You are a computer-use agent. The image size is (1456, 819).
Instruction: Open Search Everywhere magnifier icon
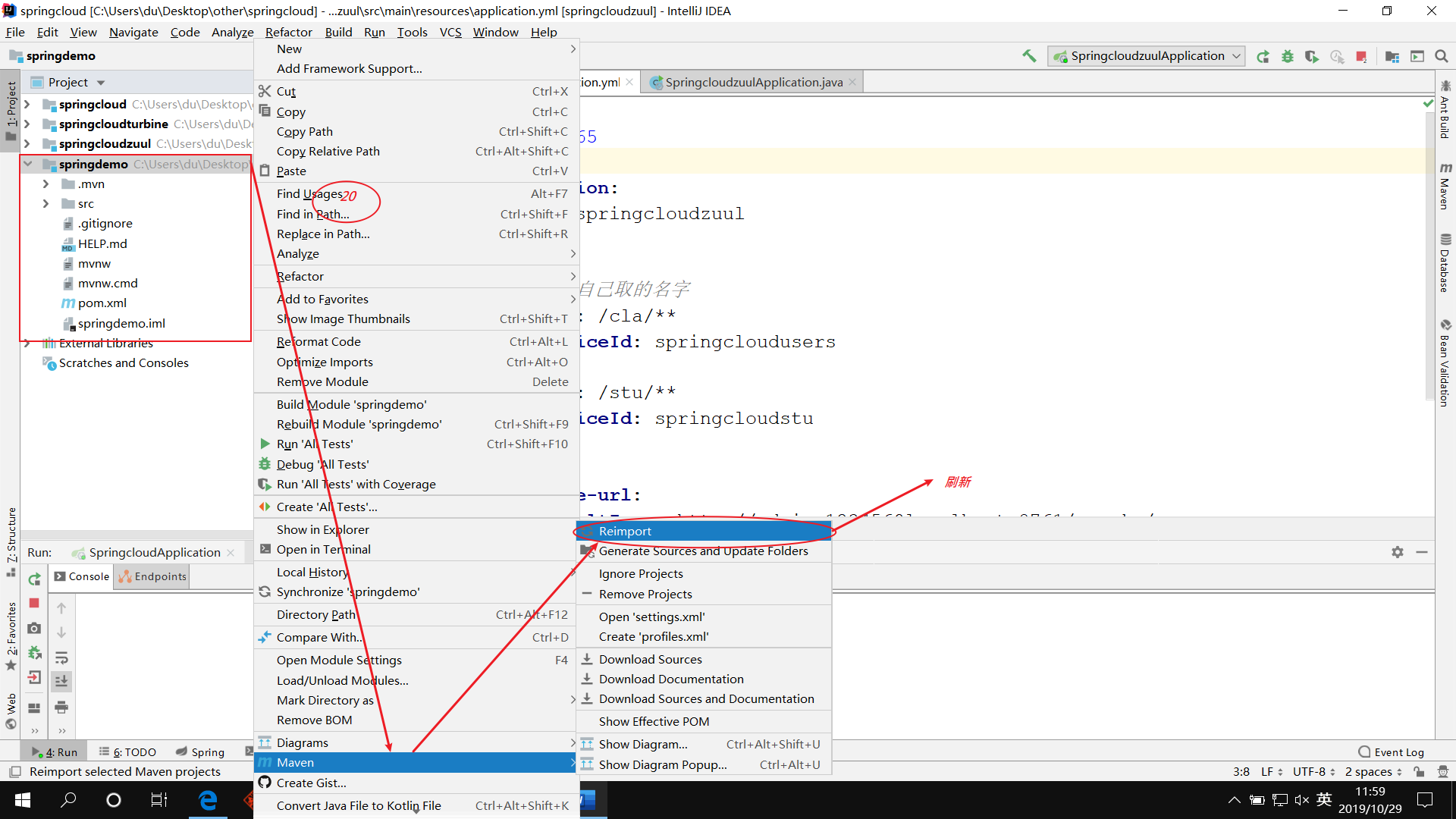pyautogui.click(x=1442, y=56)
